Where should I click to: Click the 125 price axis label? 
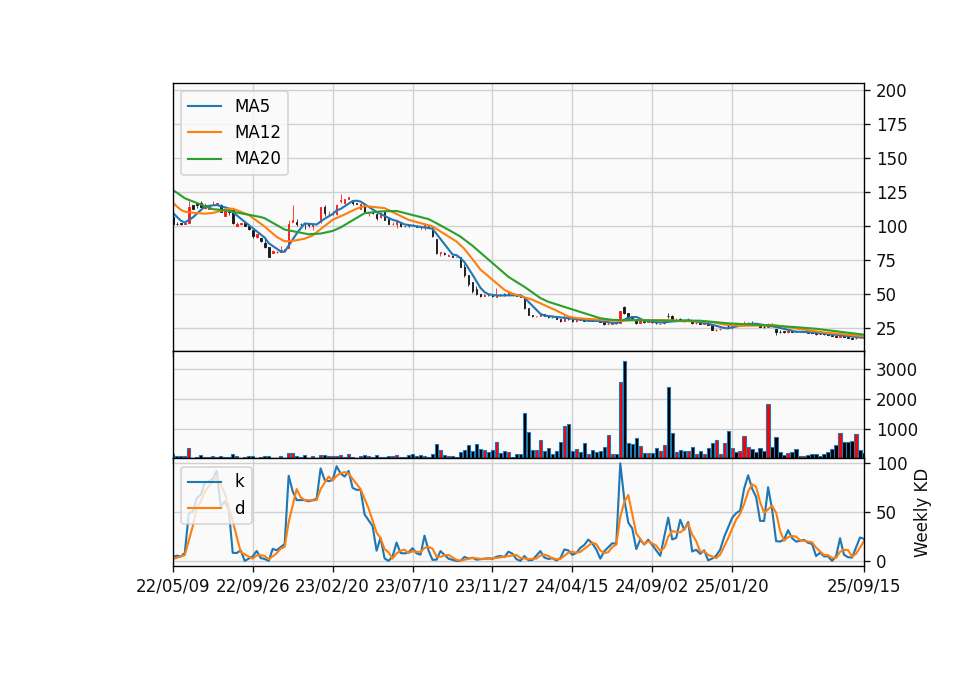(891, 193)
